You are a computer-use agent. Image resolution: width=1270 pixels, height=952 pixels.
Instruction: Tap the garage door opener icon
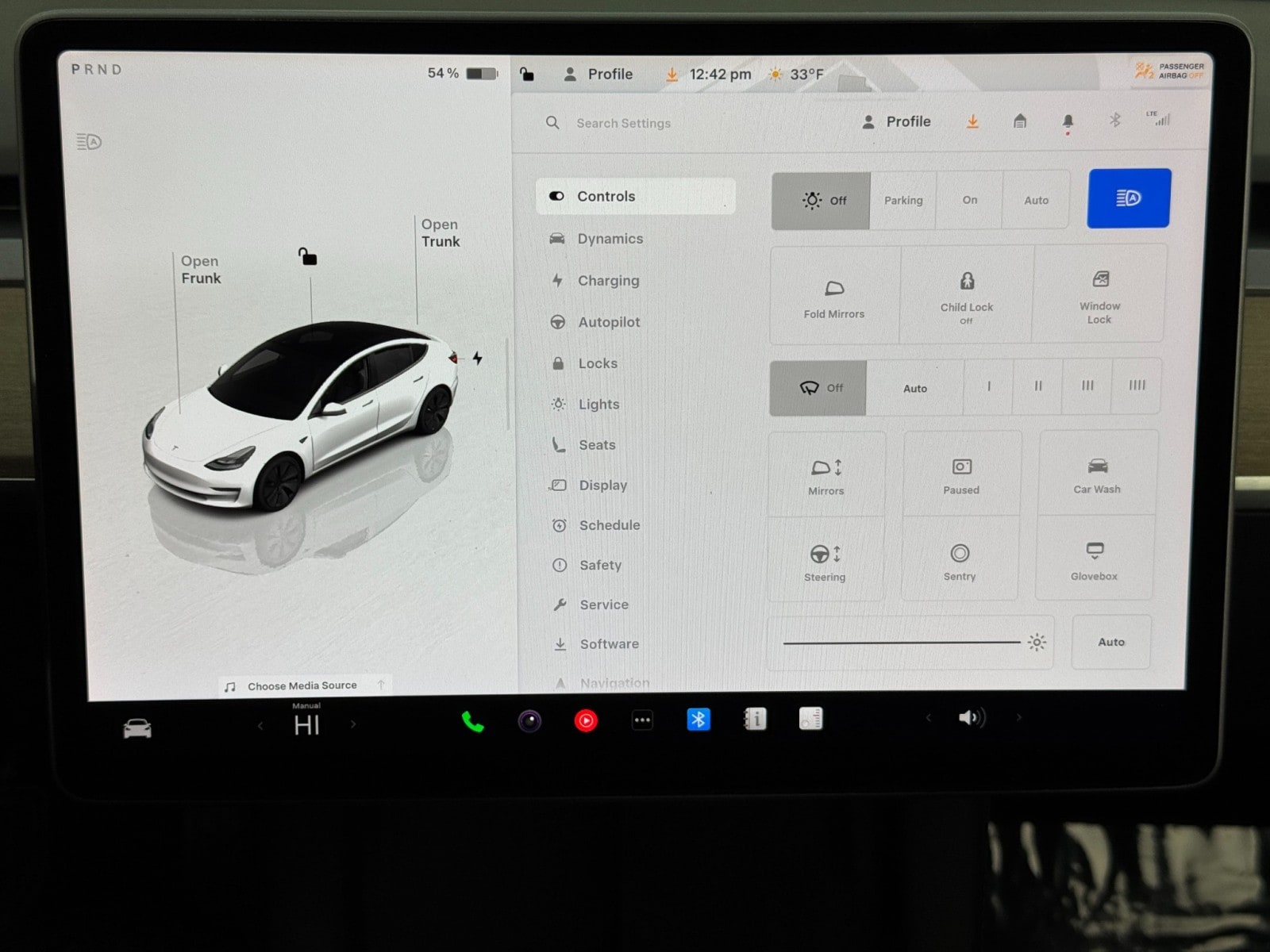1020,121
